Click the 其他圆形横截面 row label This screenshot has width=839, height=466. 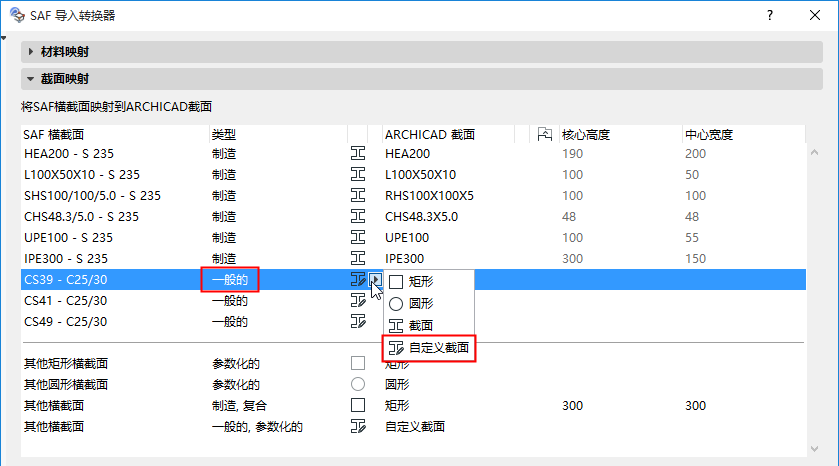tap(66, 384)
